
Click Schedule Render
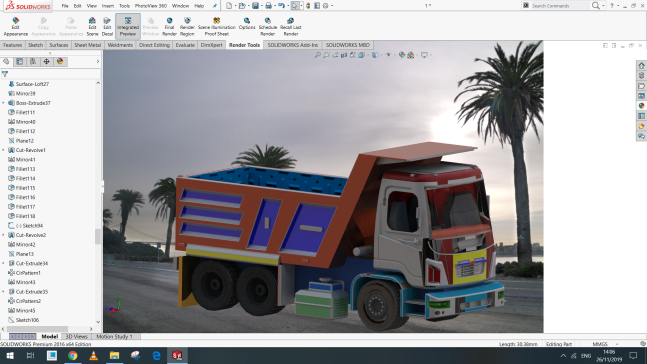267,27
